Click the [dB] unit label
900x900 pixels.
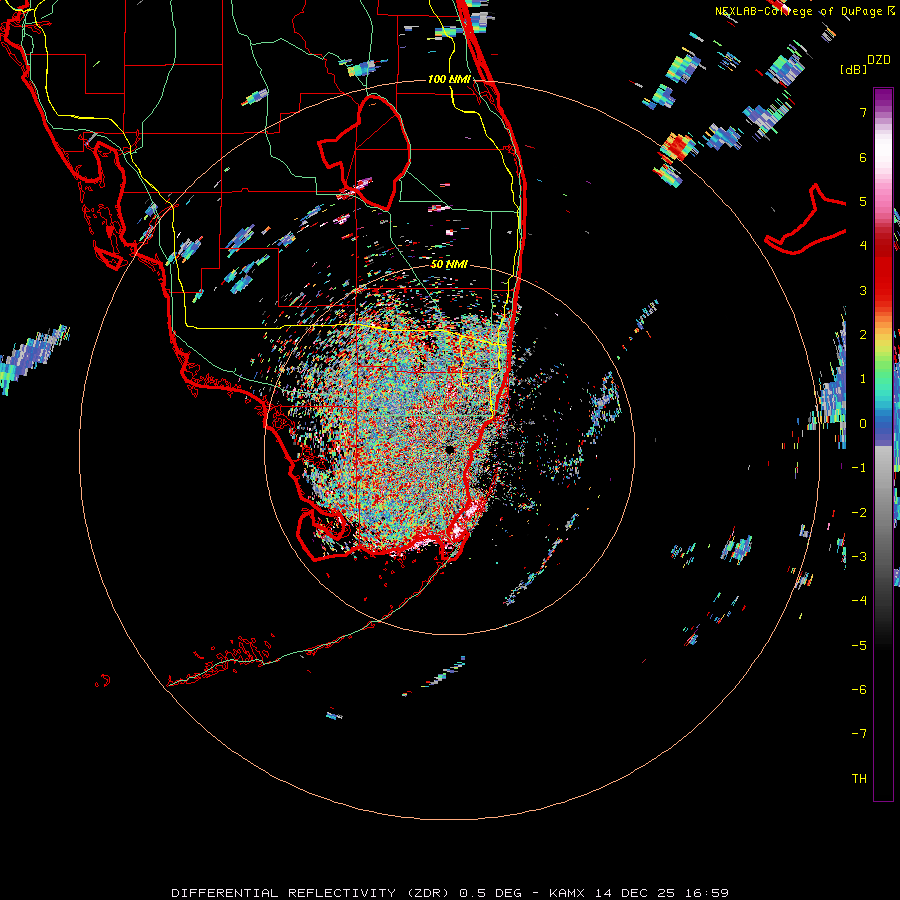854,69
